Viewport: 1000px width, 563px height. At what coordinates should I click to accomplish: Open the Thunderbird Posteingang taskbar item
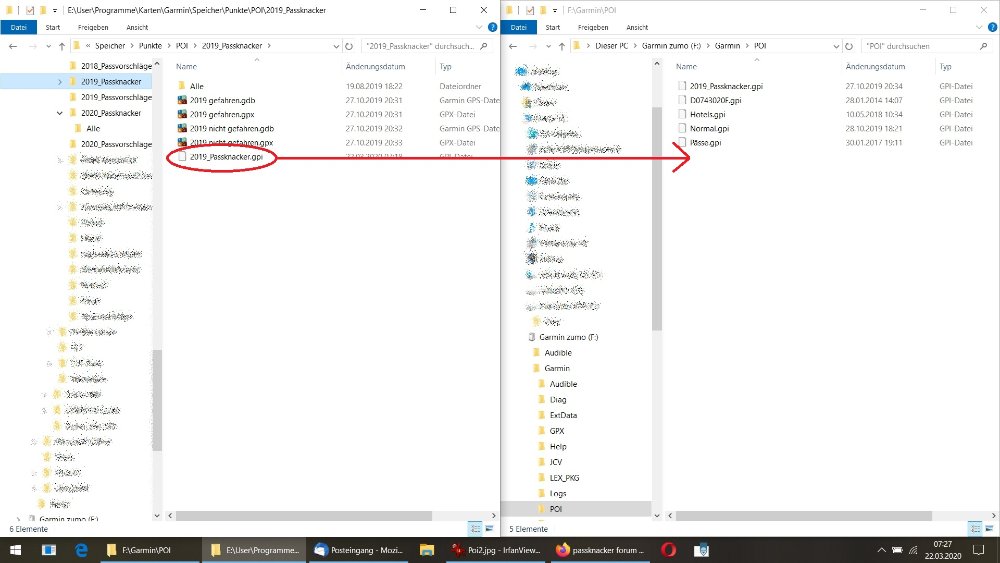[358, 549]
